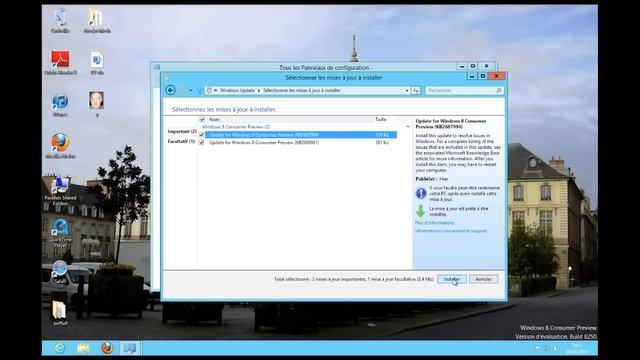The height and width of the screenshot is (360, 640).
Task: Click the clock in the system tray
Action: pos(578,348)
